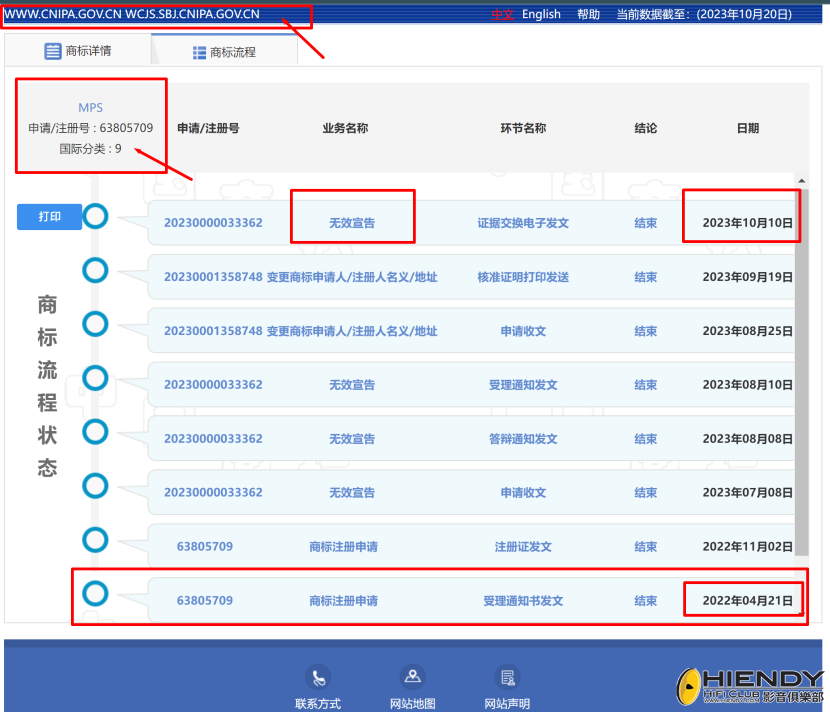Click the vertical scrollbar thumb
830x712 pixels.
tap(801, 372)
